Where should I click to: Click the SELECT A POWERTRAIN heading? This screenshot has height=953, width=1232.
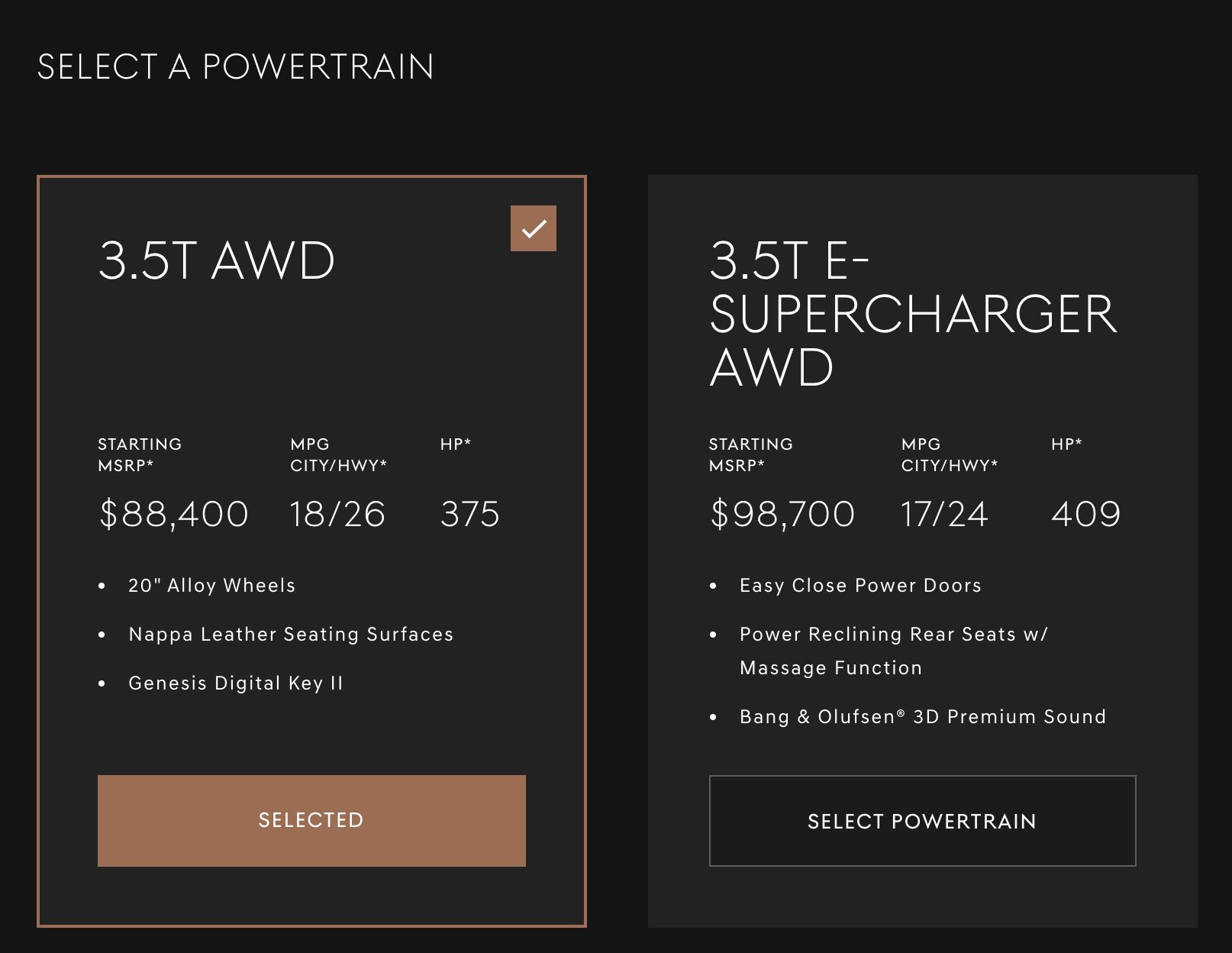235,67
